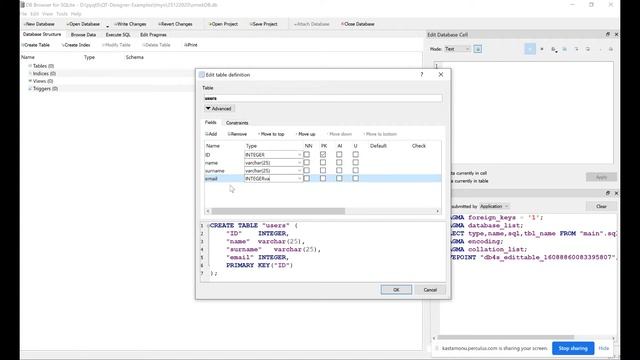The image size is (640, 360).
Task: Close the SQL log panel
Action: pyautogui.click(x=616, y=193)
